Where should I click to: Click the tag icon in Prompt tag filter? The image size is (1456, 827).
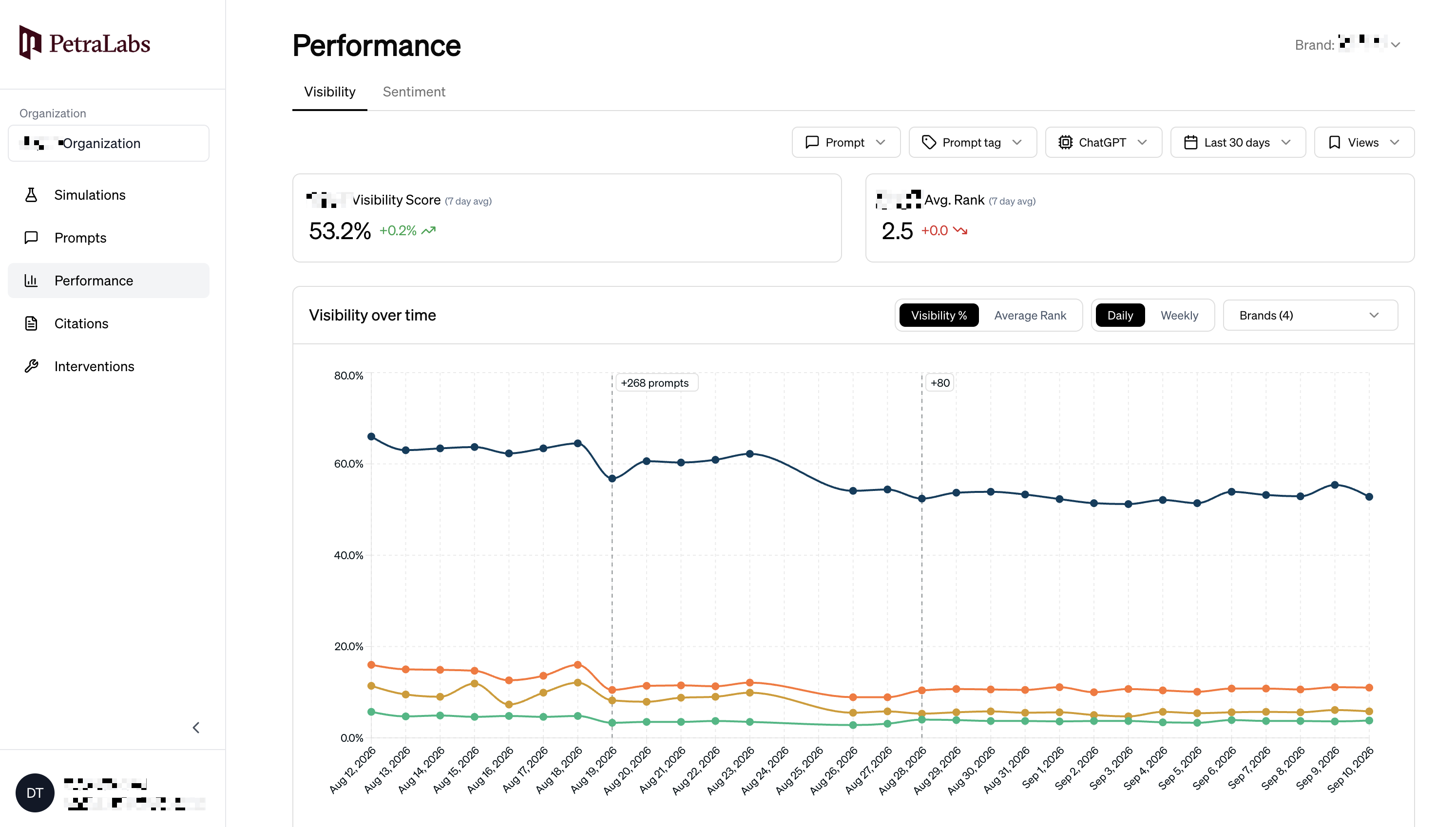[x=929, y=142]
